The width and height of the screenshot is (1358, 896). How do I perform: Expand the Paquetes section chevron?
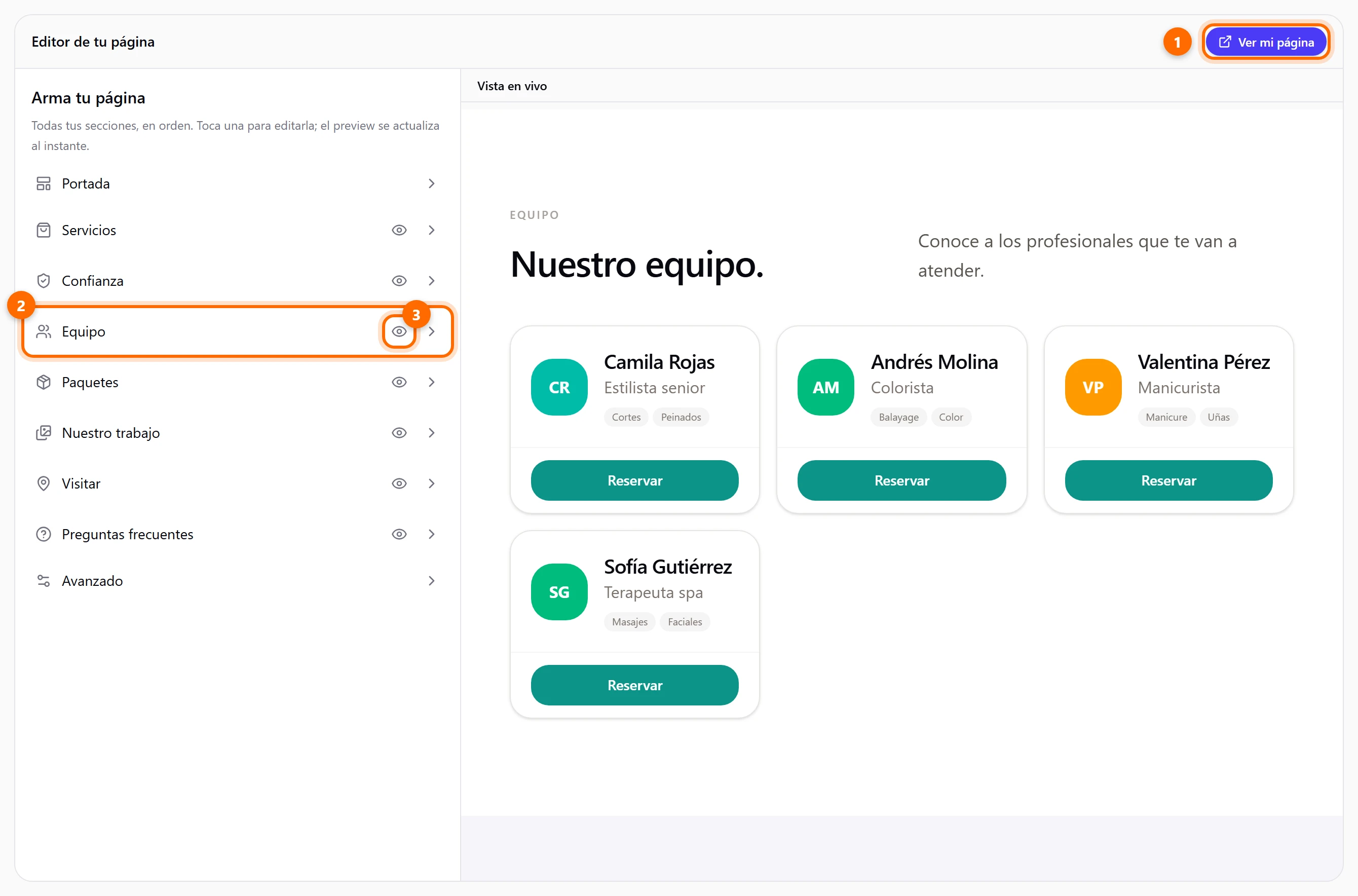[x=431, y=382]
